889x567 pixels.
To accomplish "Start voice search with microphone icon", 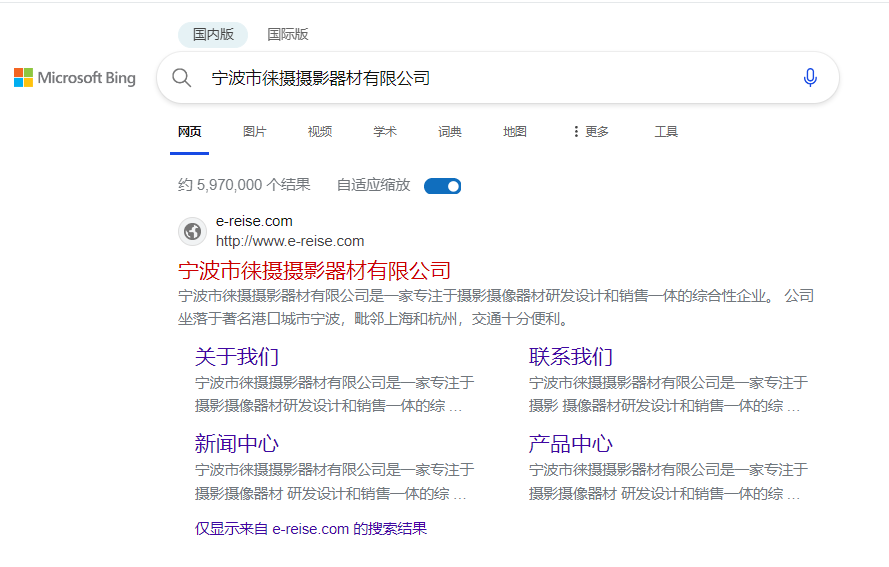I will [810, 78].
